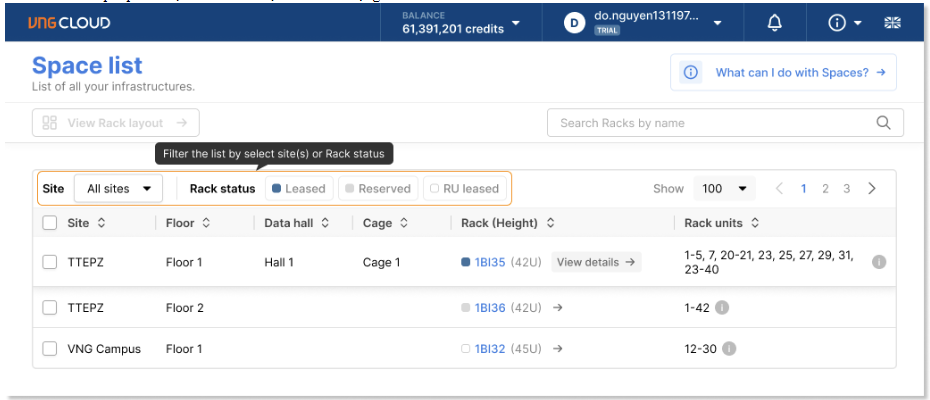Image resolution: width=930 pixels, height=400 pixels.
Task: Open the credits balance dropdown
Action: [515, 22]
